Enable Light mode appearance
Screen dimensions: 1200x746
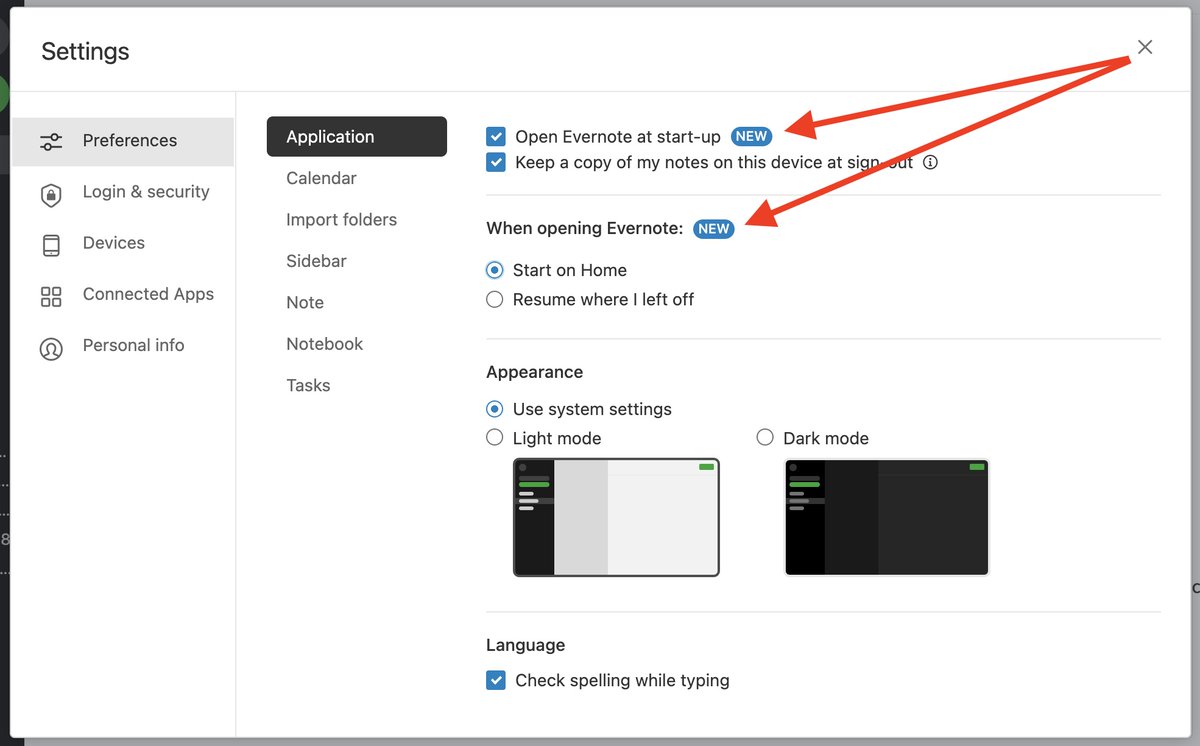pos(495,437)
